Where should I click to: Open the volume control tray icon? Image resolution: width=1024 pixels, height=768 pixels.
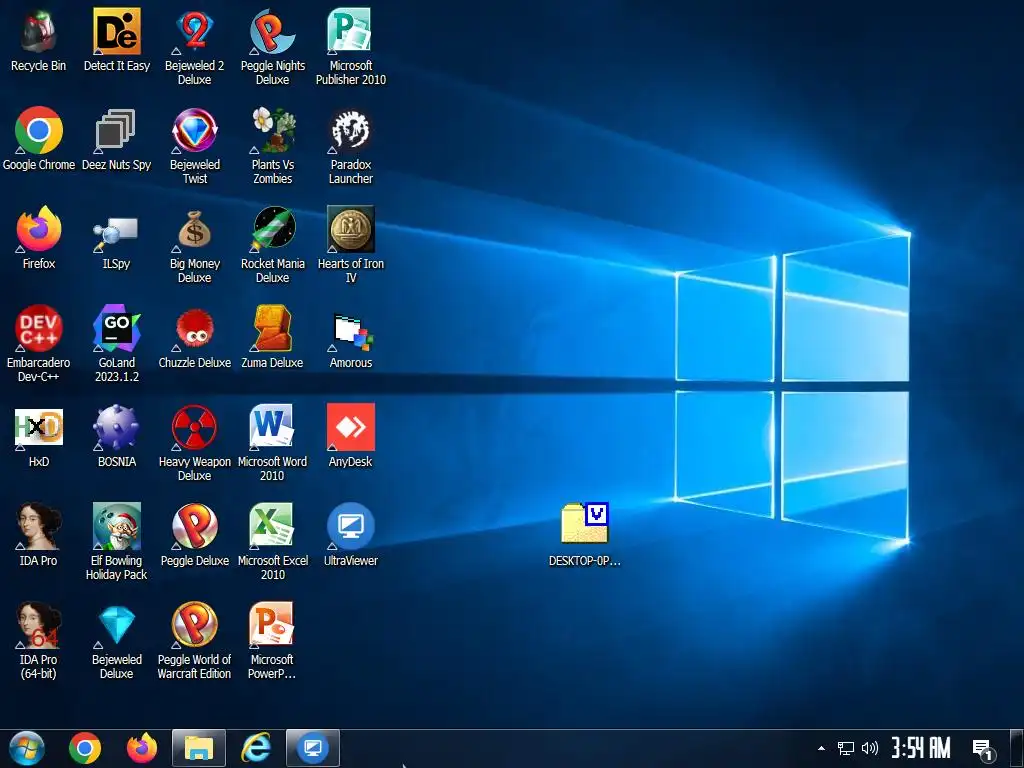click(x=870, y=748)
